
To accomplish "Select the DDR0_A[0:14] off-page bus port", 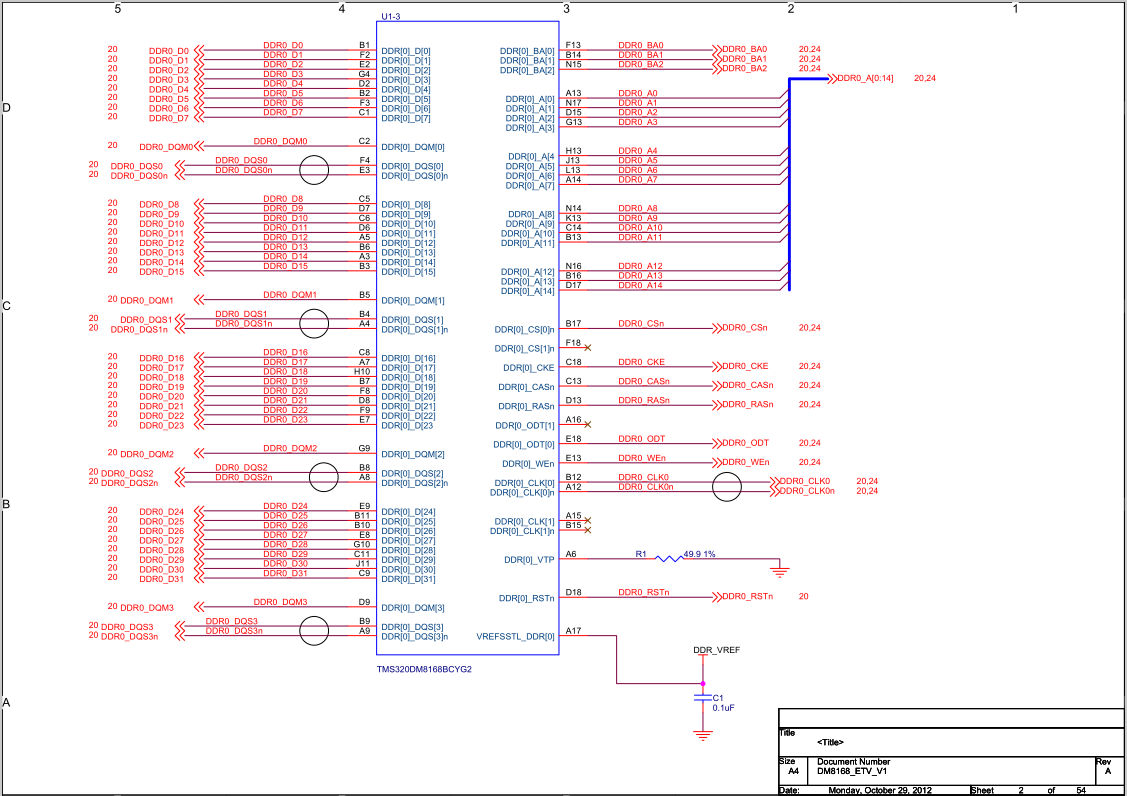I will 861,78.
